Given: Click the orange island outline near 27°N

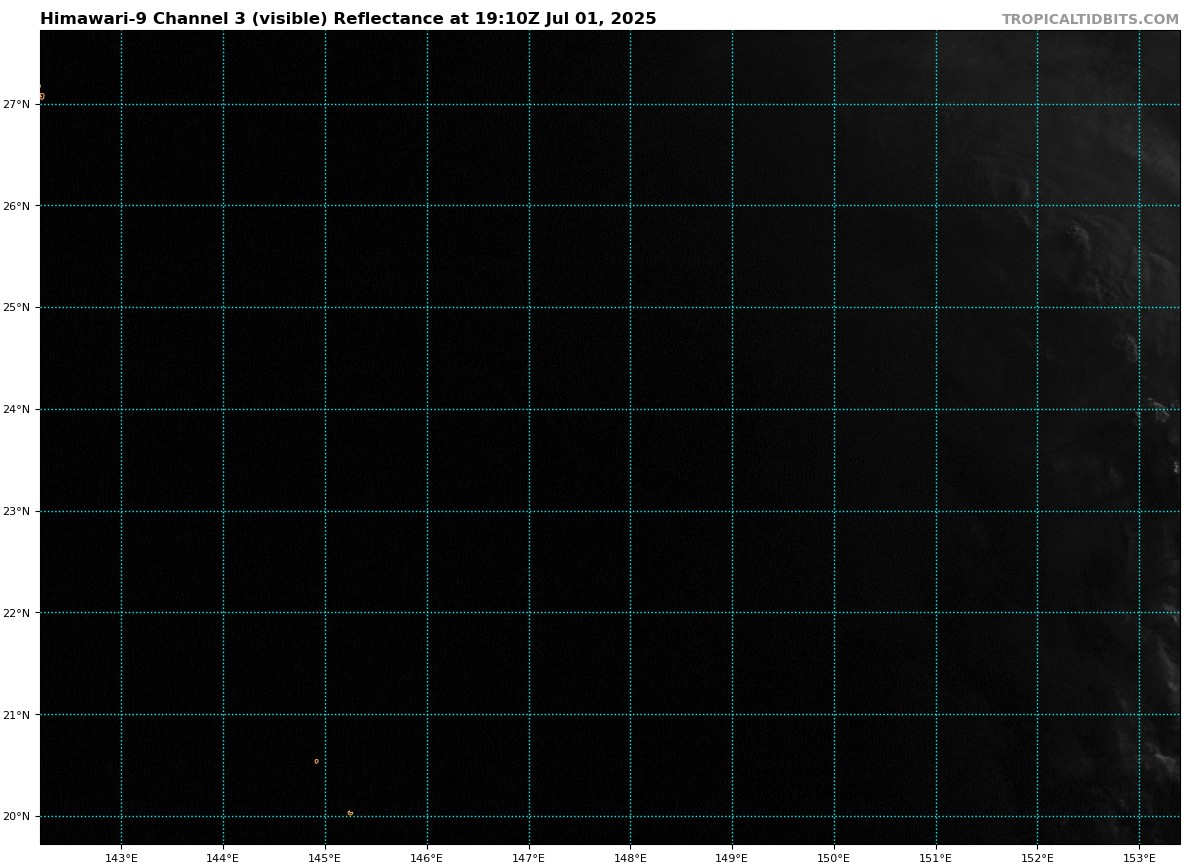Looking at the screenshot, I should pyautogui.click(x=41, y=96).
